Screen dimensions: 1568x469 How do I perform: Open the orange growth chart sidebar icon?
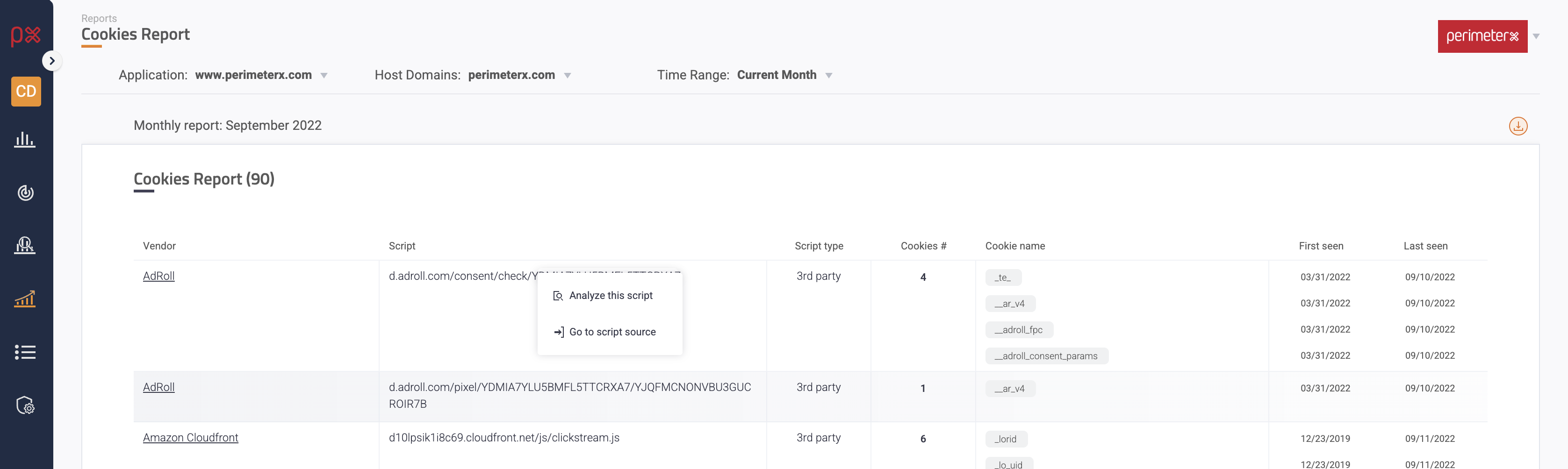25,298
